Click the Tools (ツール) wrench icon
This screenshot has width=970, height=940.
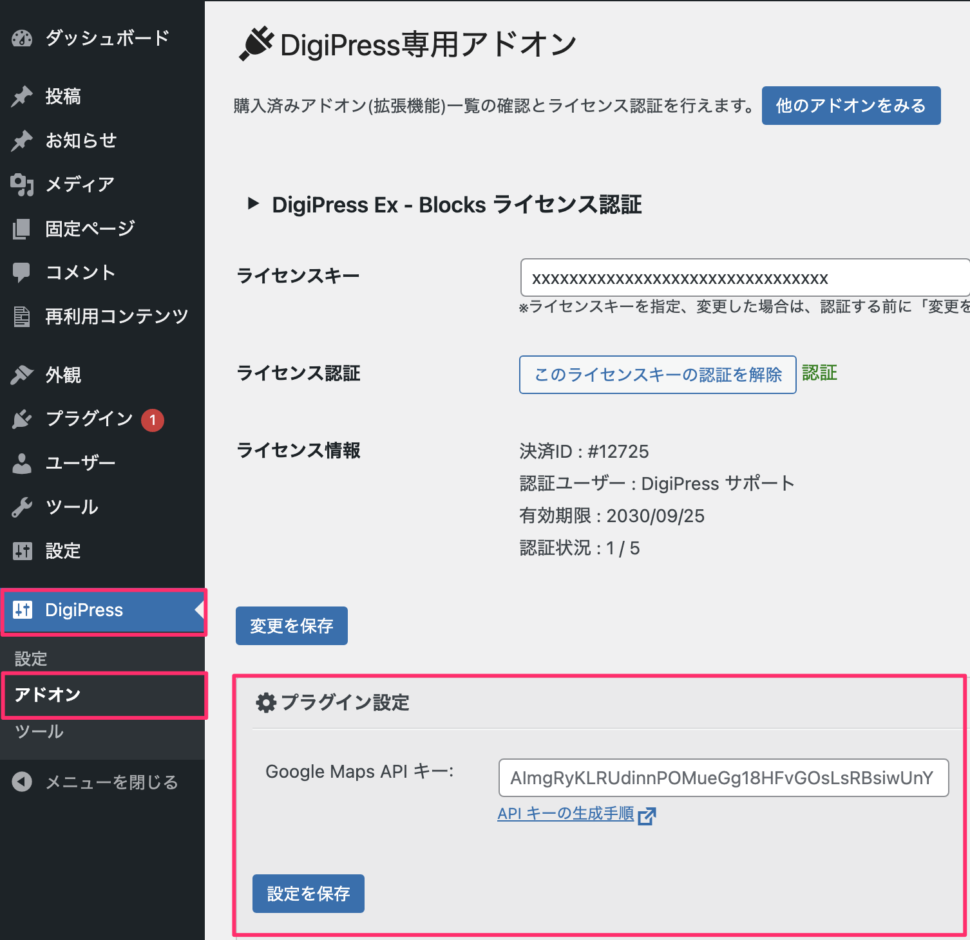22,507
